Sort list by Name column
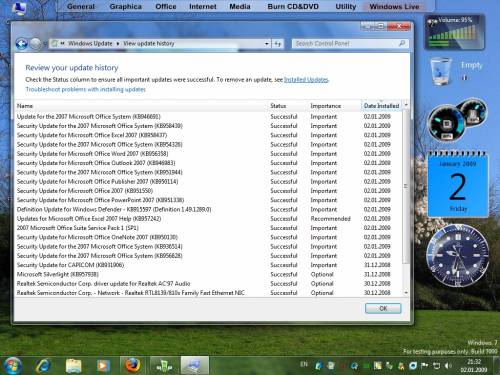500x375 pixels. click(141, 106)
